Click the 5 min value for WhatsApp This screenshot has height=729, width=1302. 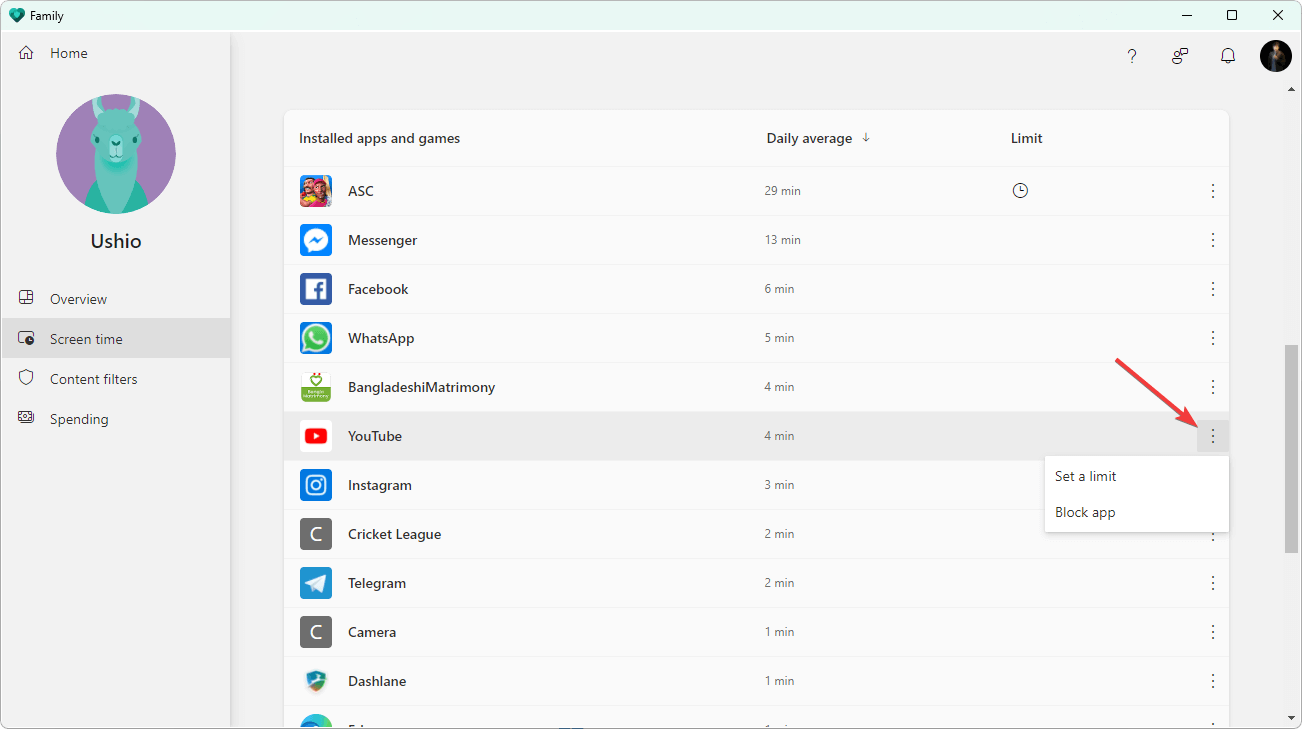[780, 338]
